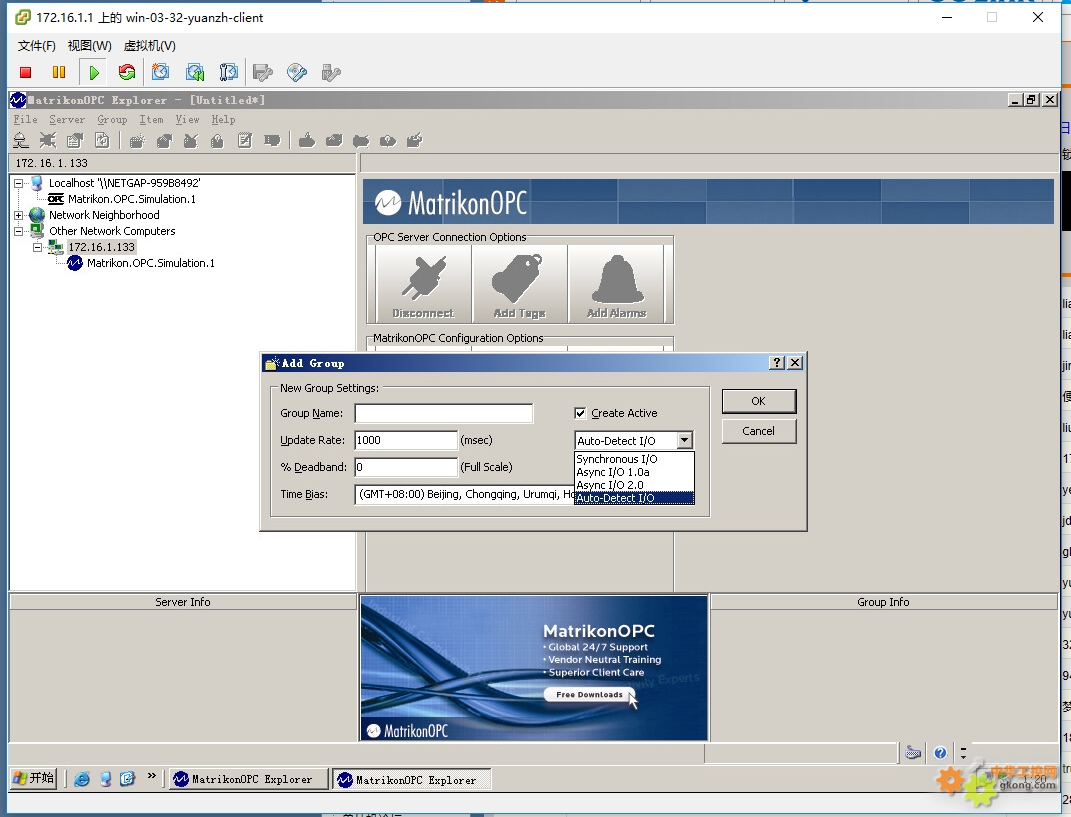Open the File menu in OPC Explorer

(26, 120)
